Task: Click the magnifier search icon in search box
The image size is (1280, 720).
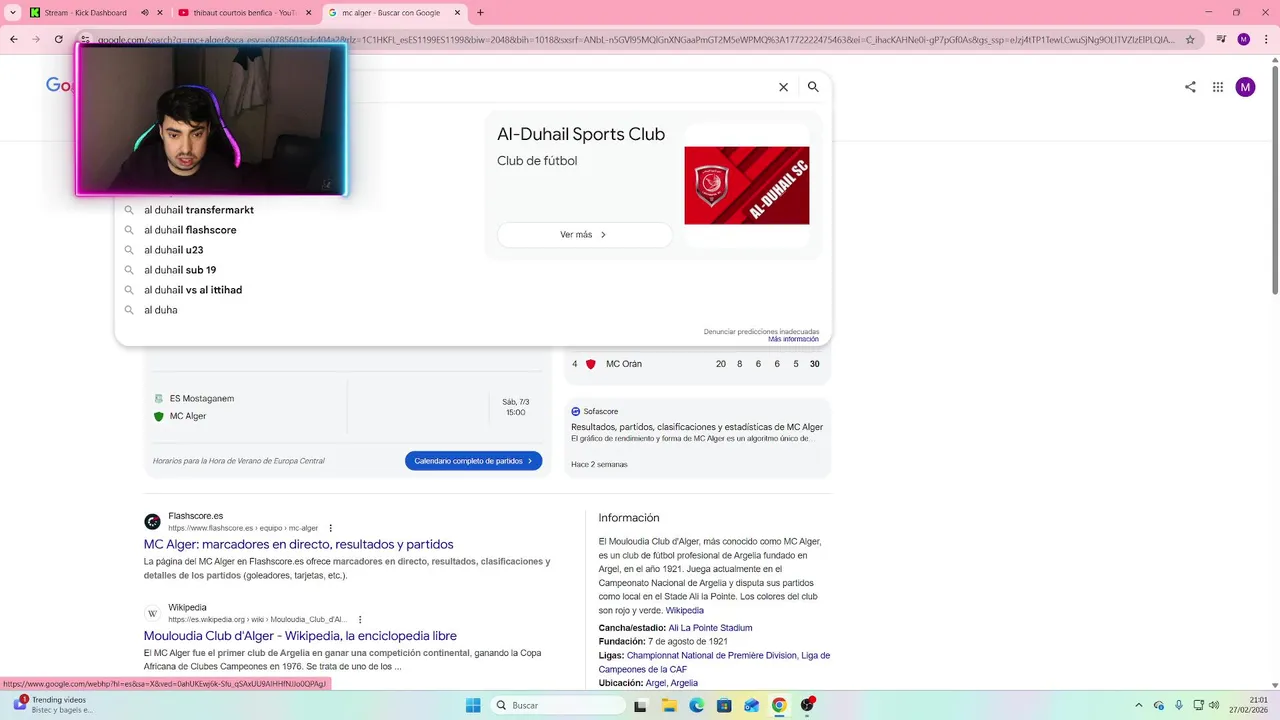Action: pyautogui.click(x=813, y=87)
